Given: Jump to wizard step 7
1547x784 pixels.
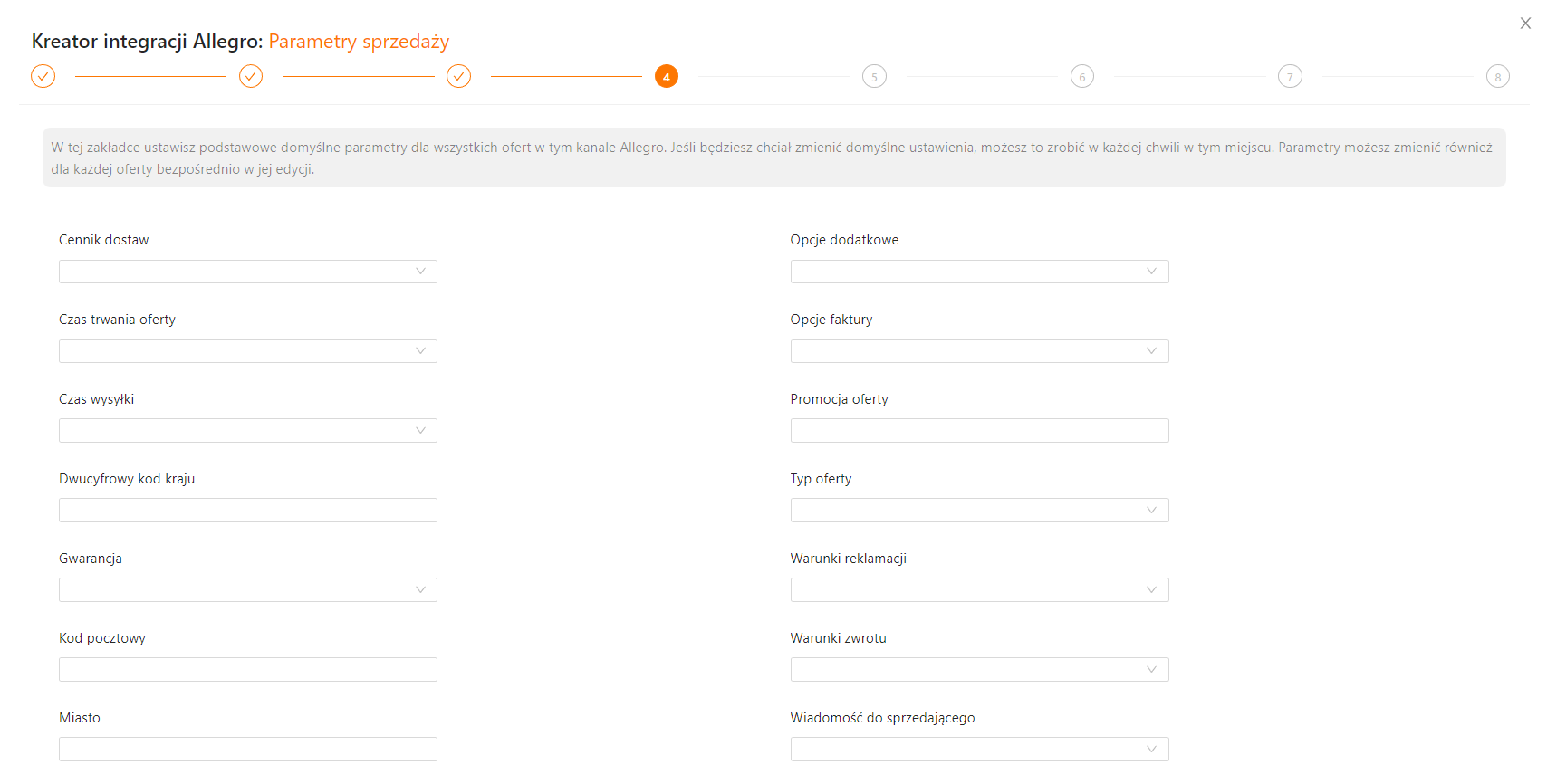Looking at the screenshot, I should (x=1290, y=77).
